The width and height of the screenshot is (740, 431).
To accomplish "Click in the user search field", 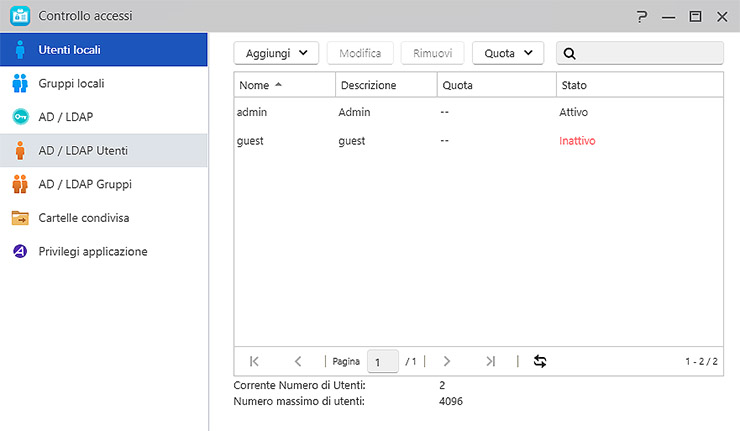I will pos(647,53).
